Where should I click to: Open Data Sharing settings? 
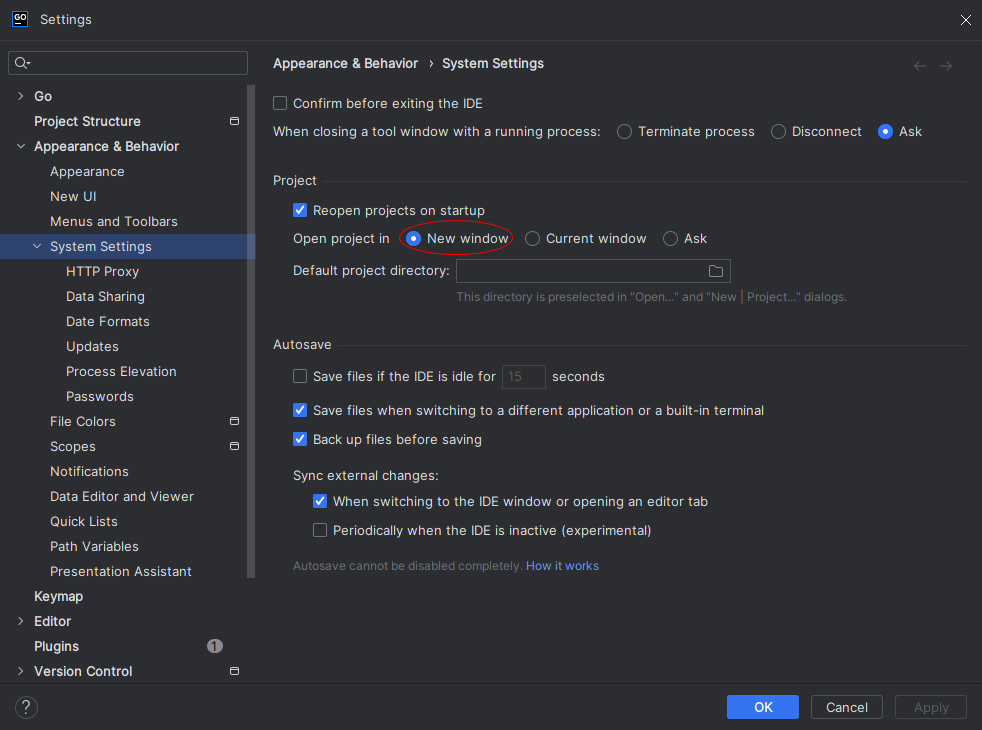coord(105,296)
